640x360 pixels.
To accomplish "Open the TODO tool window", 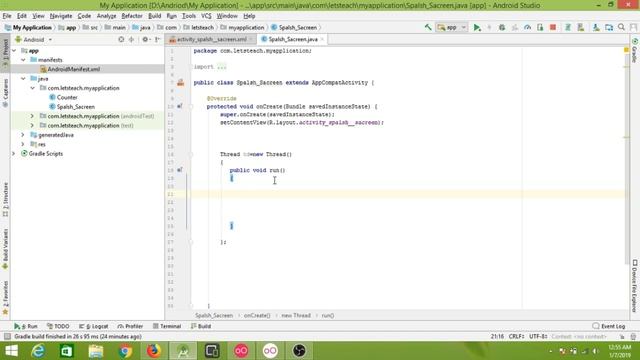I will (58, 327).
